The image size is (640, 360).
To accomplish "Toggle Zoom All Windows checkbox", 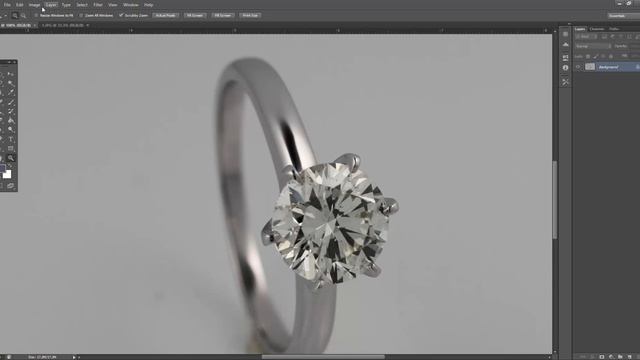I will click(81, 16).
